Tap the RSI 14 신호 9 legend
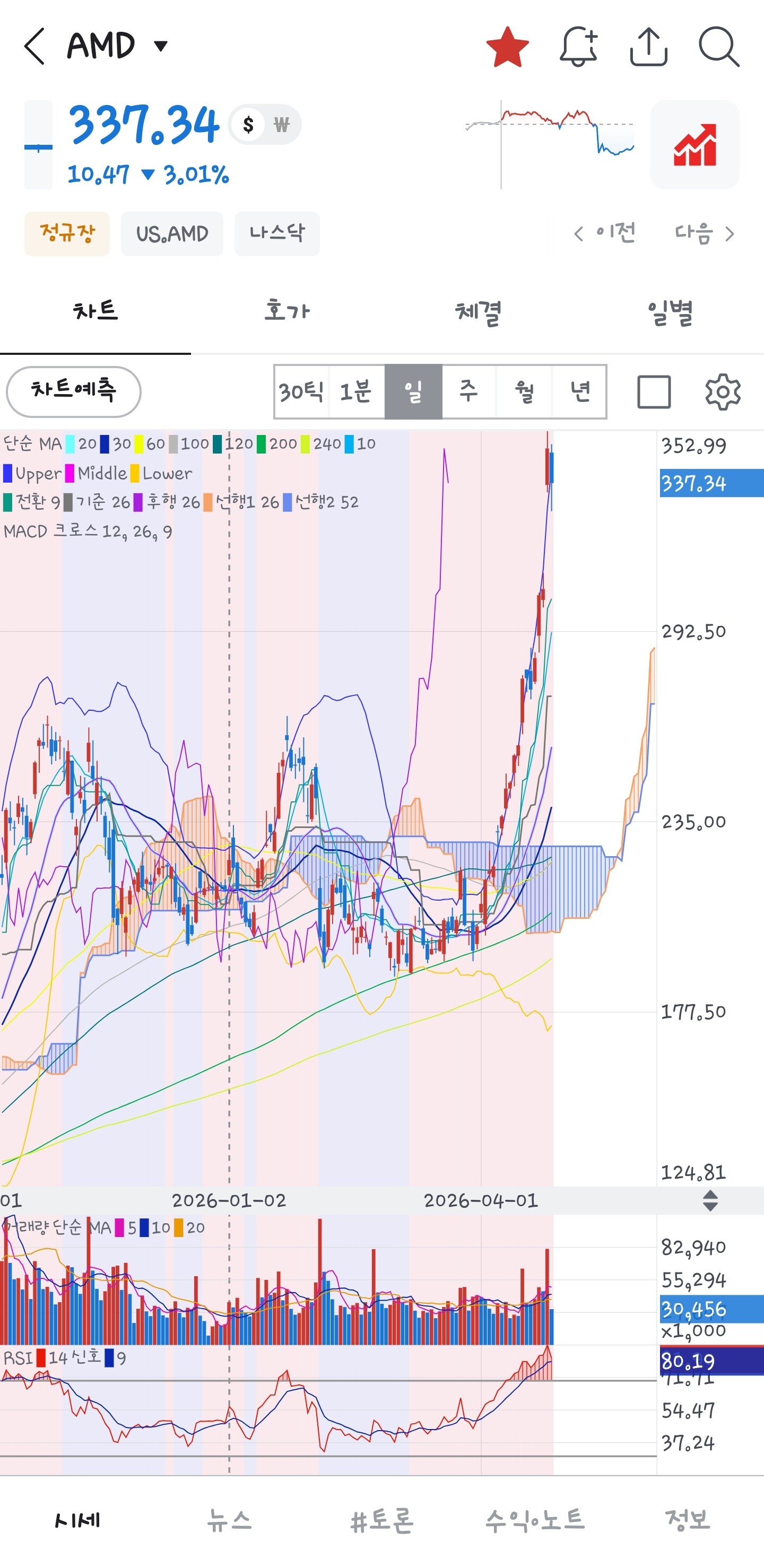Viewport: 764px width, 1568px height. pyautogui.click(x=65, y=1358)
